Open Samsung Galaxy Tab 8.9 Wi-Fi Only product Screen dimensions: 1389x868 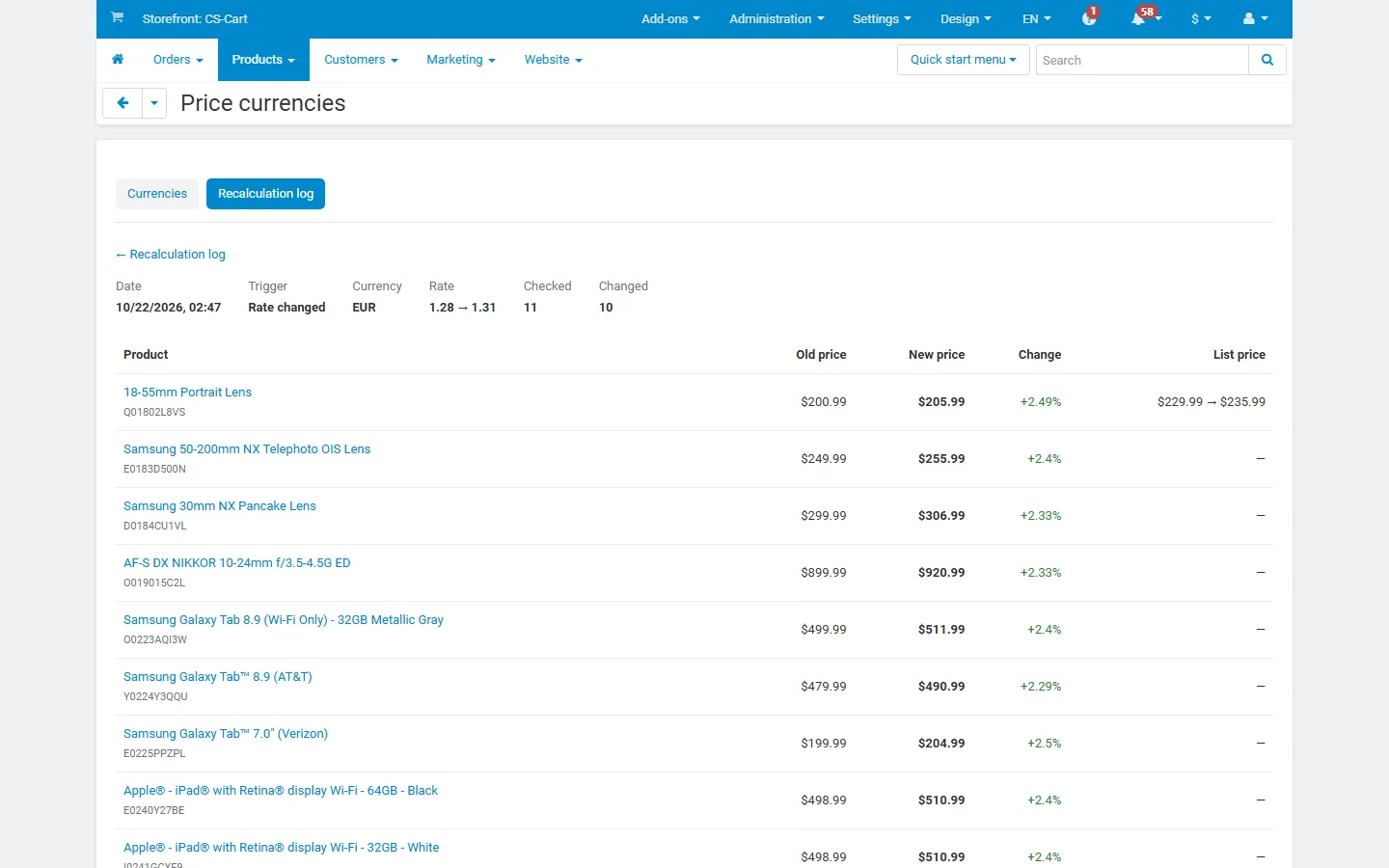(284, 620)
